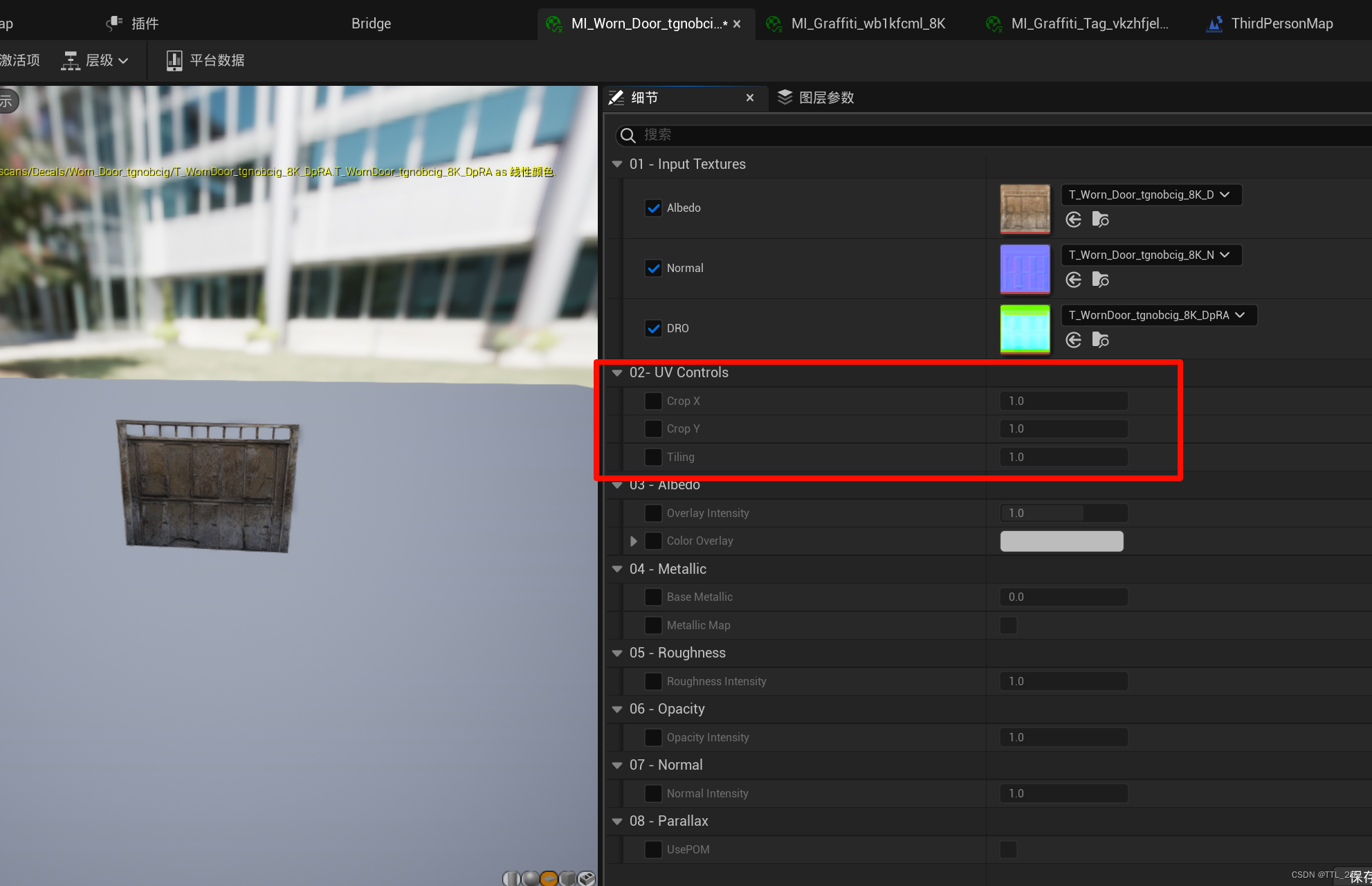This screenshot has width=1372, height=886.
Task: Use selected mesh as preview shape
Action: coord(587,878)
